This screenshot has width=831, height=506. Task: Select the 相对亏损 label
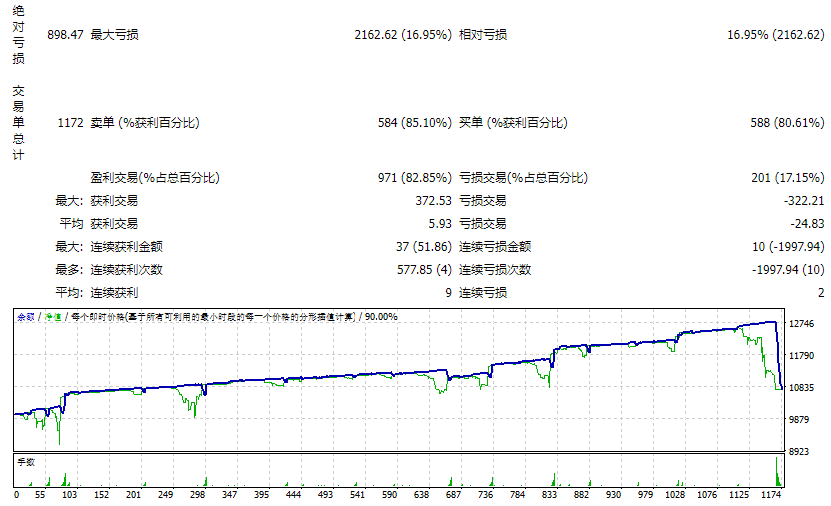click(x=483, y=35)
